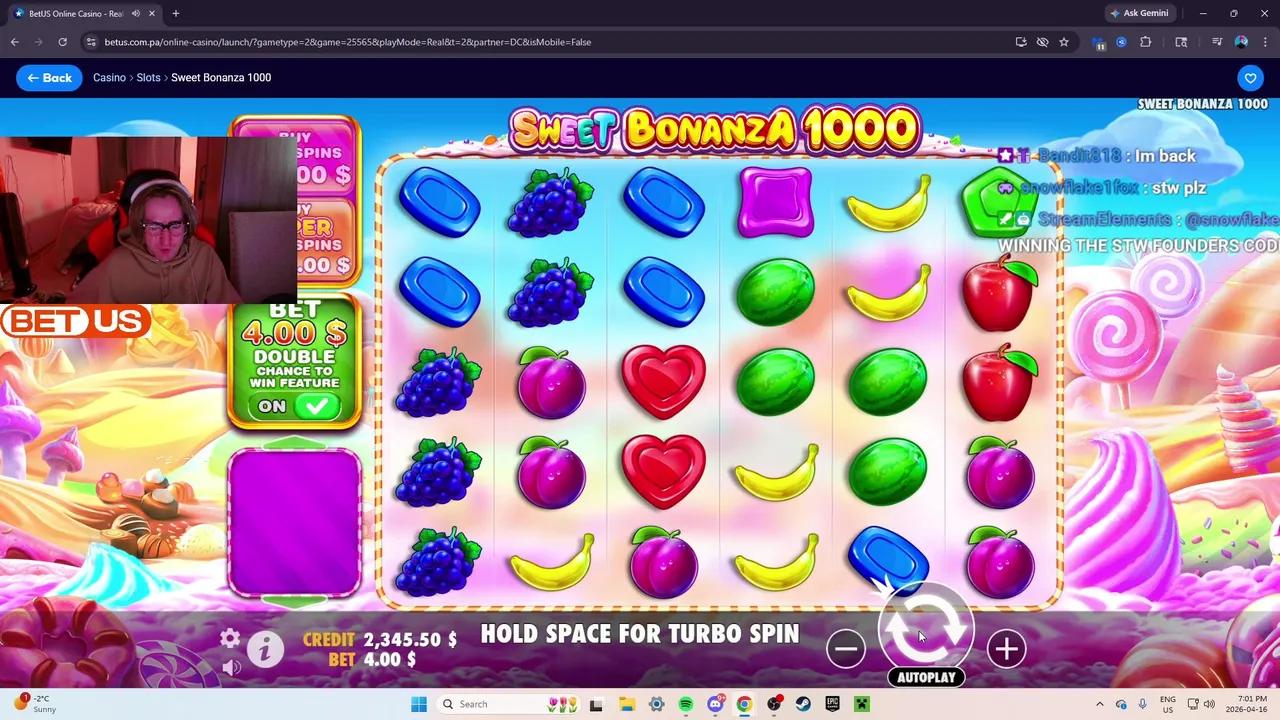Open the slot game settings gear

point(230,638)
